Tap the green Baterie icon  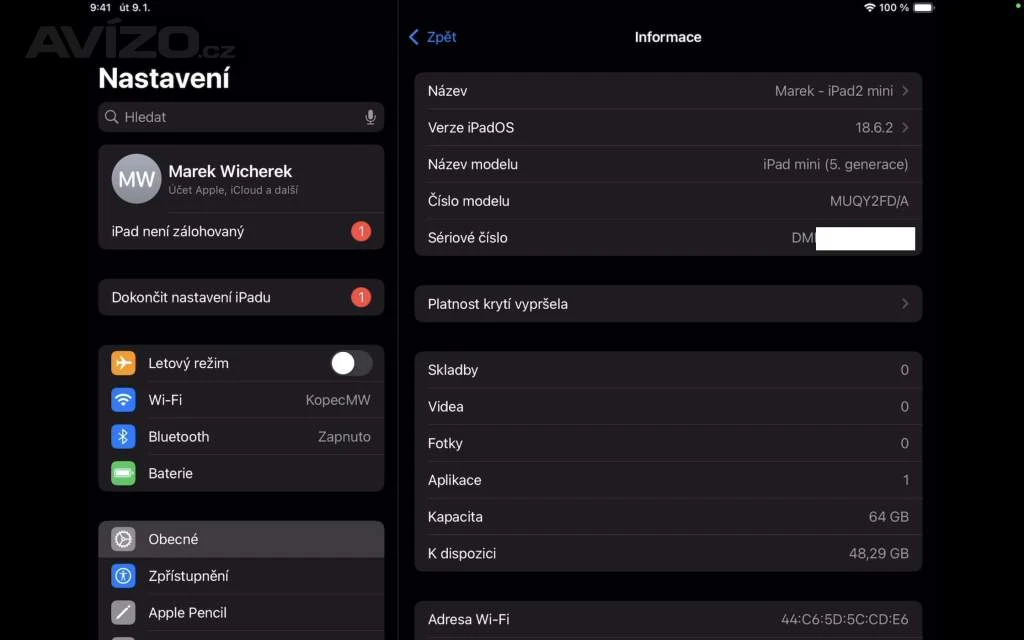point(123,473)
